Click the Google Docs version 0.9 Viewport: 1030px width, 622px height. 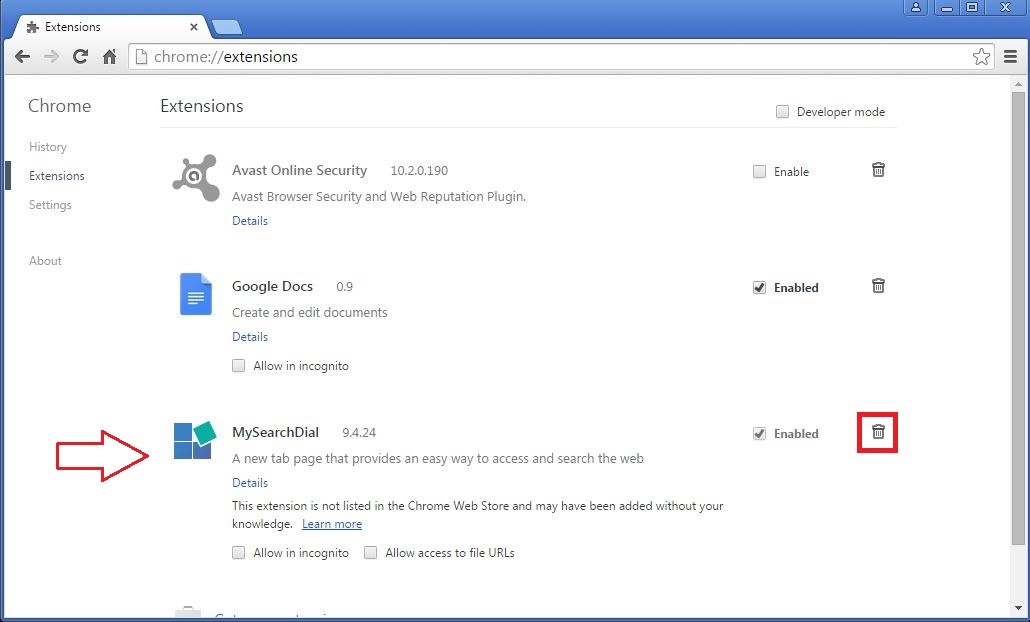(x=344, y=286)
